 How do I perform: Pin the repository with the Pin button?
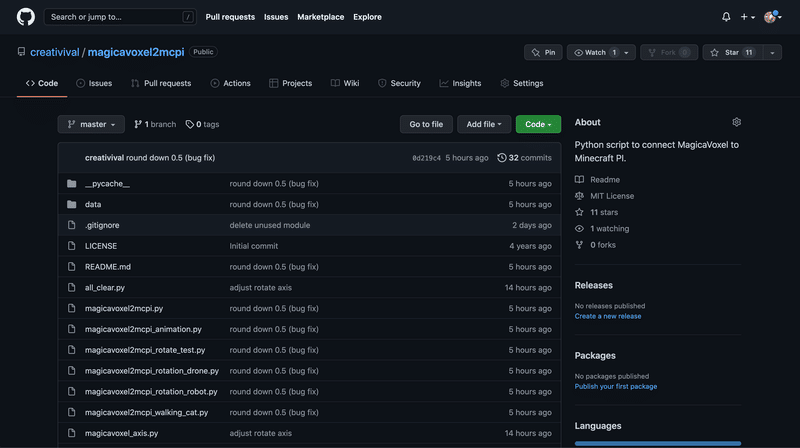pos(543,52)
